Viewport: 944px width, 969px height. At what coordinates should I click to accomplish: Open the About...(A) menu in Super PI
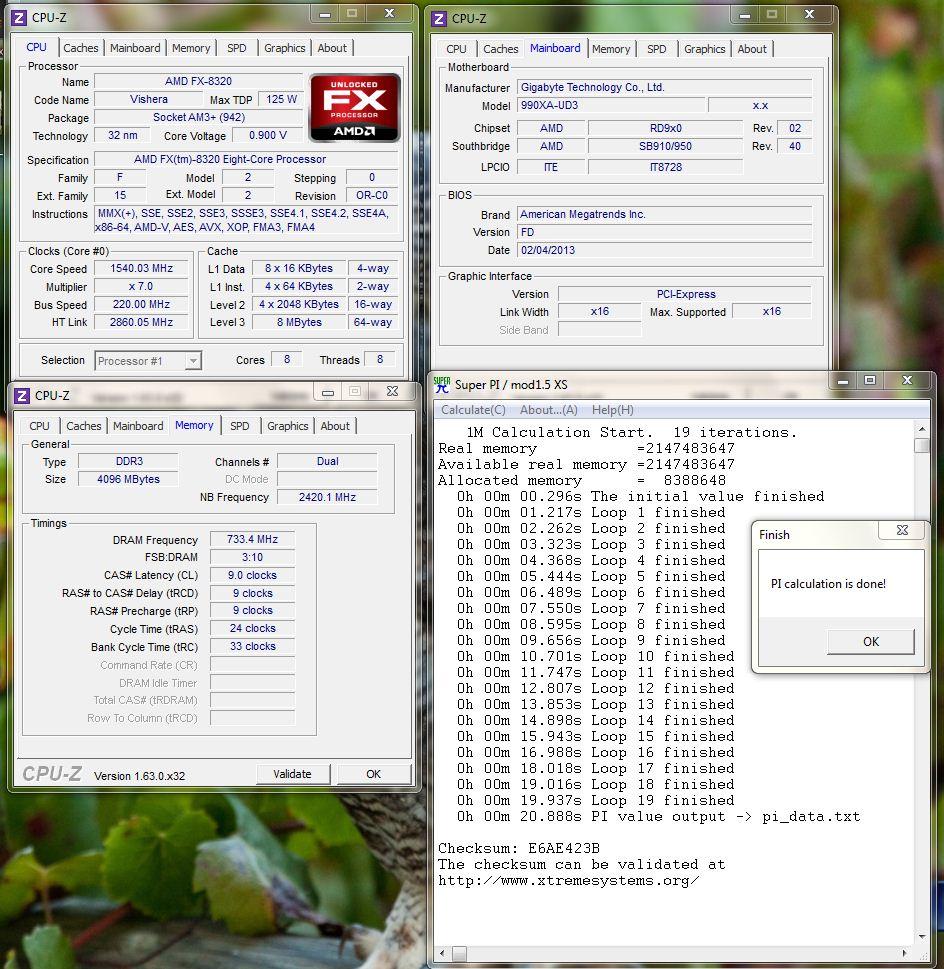point(549,410)
